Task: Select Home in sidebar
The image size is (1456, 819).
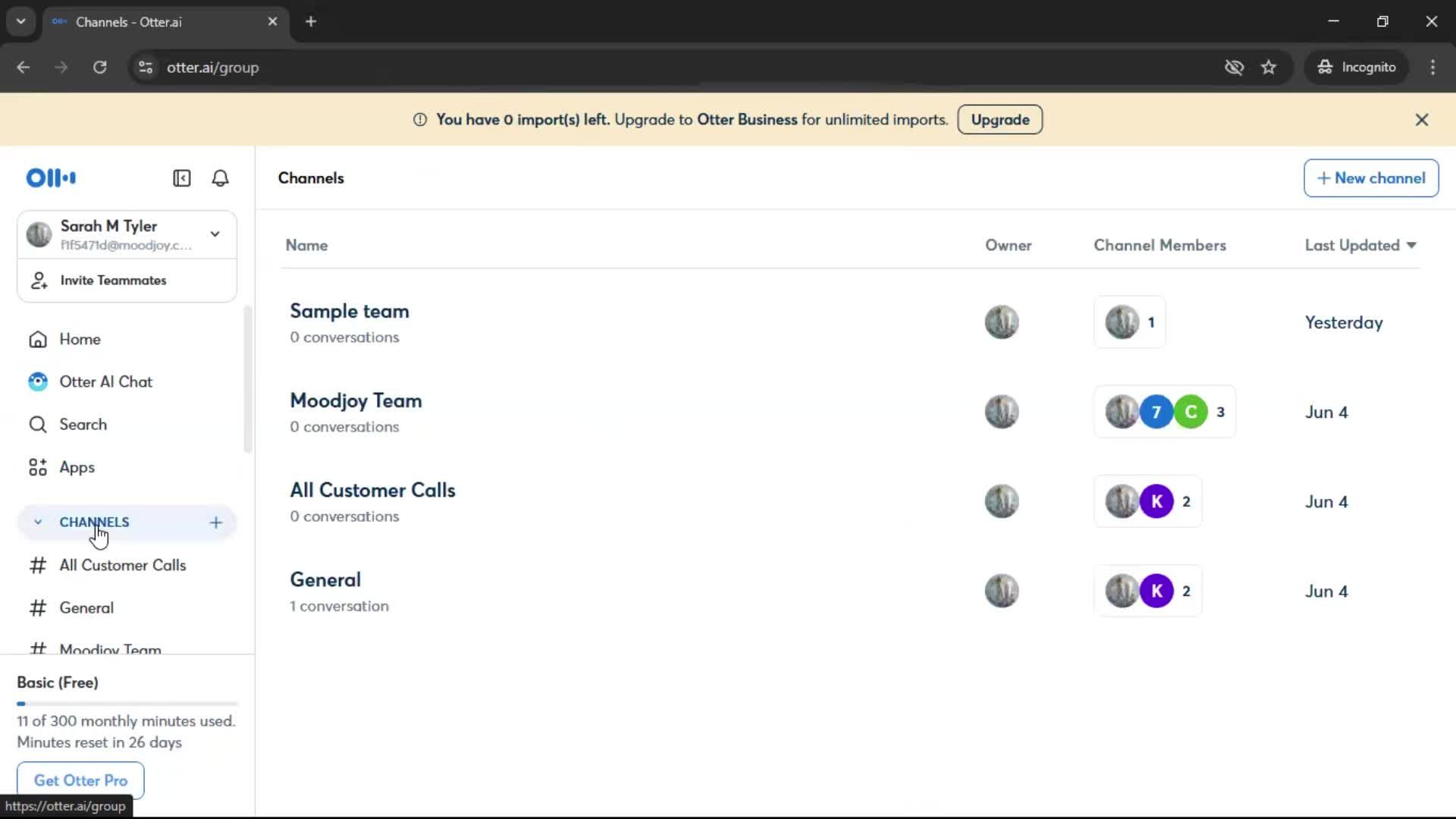Action: pos(127,339)
